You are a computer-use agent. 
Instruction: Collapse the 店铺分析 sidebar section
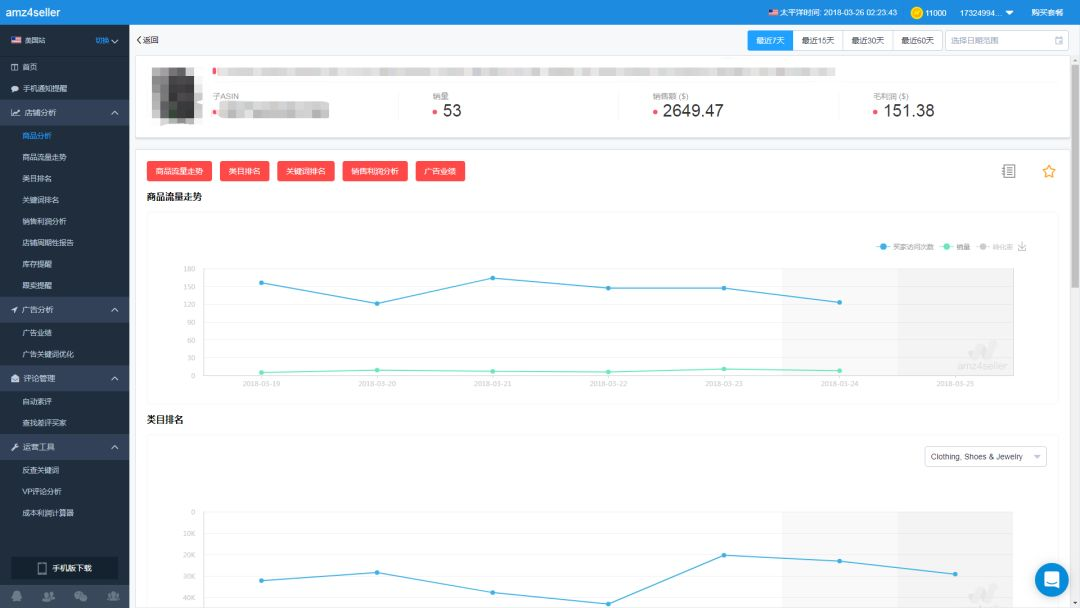coord(114,113)
